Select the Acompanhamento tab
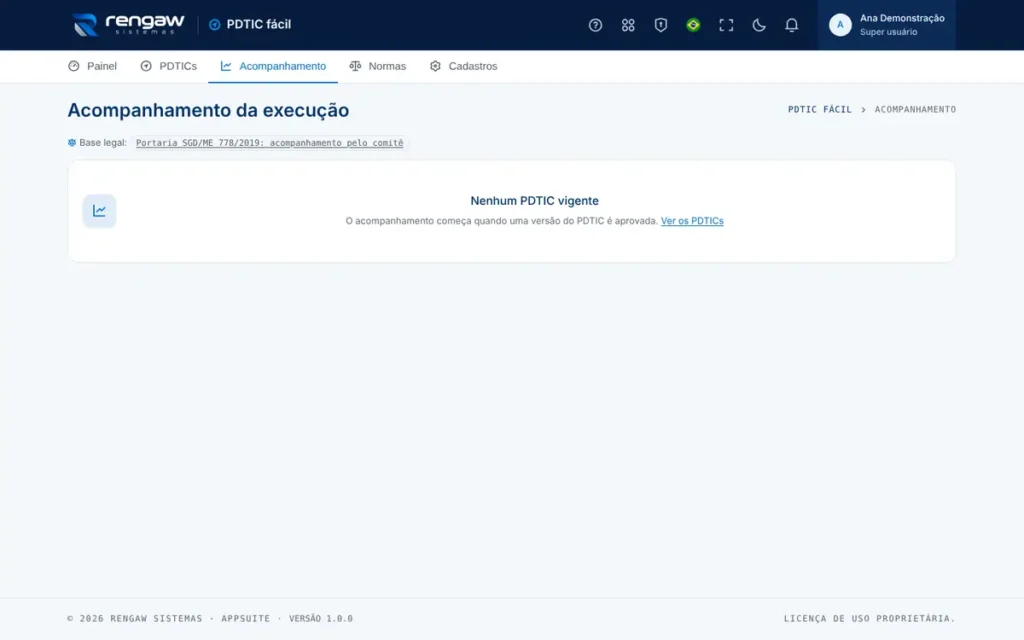 point(273,66)
